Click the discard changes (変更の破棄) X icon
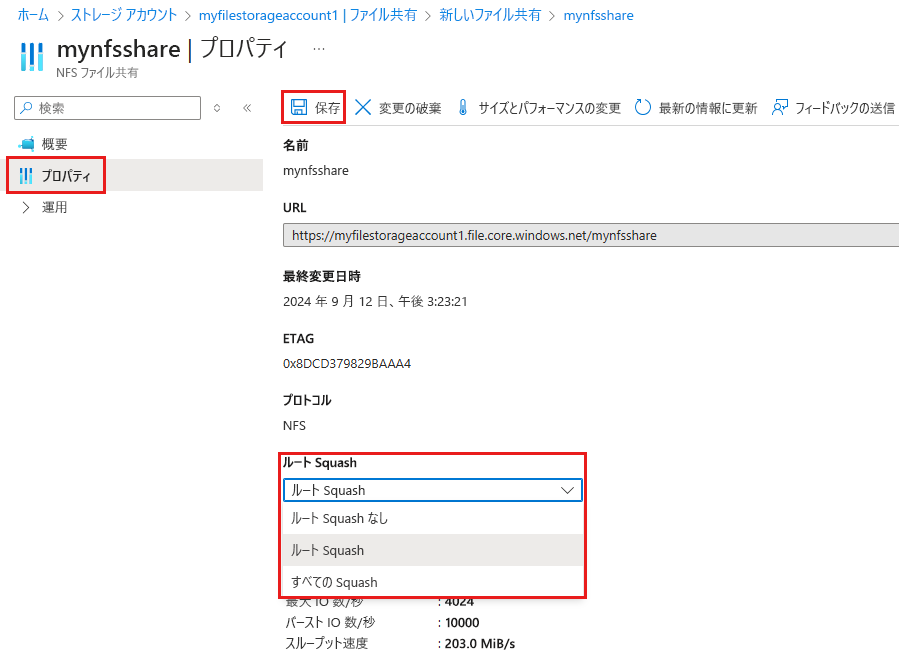The height and width of the screenshot is (669, 899). click(x=363, y=107)
